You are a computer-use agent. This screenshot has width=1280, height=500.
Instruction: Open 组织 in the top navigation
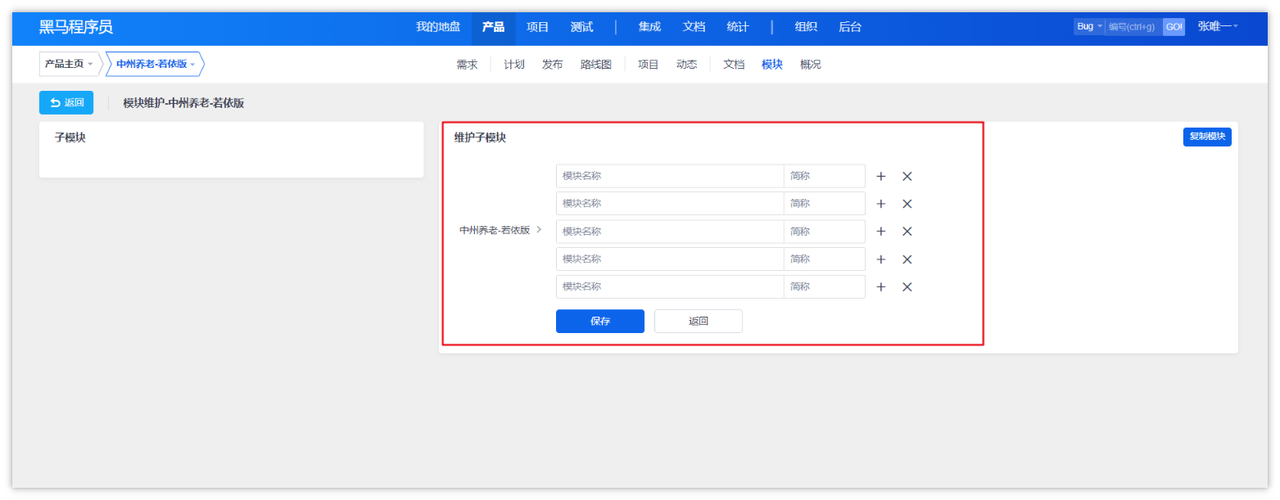tap(806, 27)
